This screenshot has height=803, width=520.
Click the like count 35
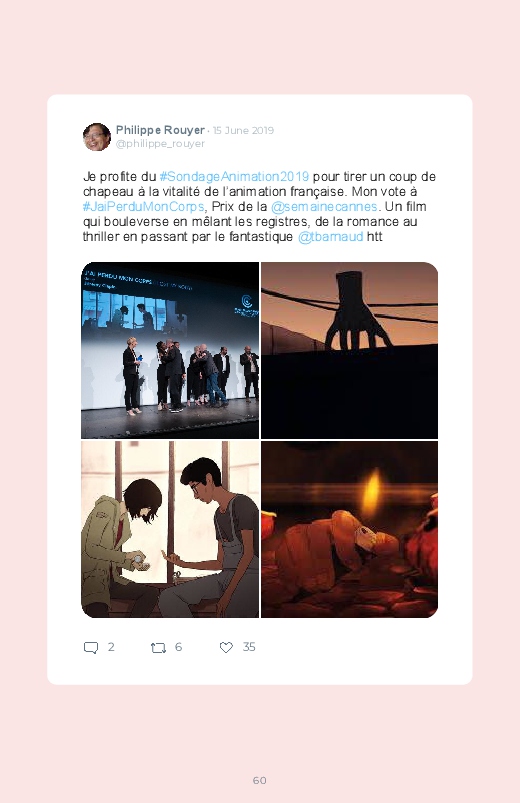click(249, 647)
